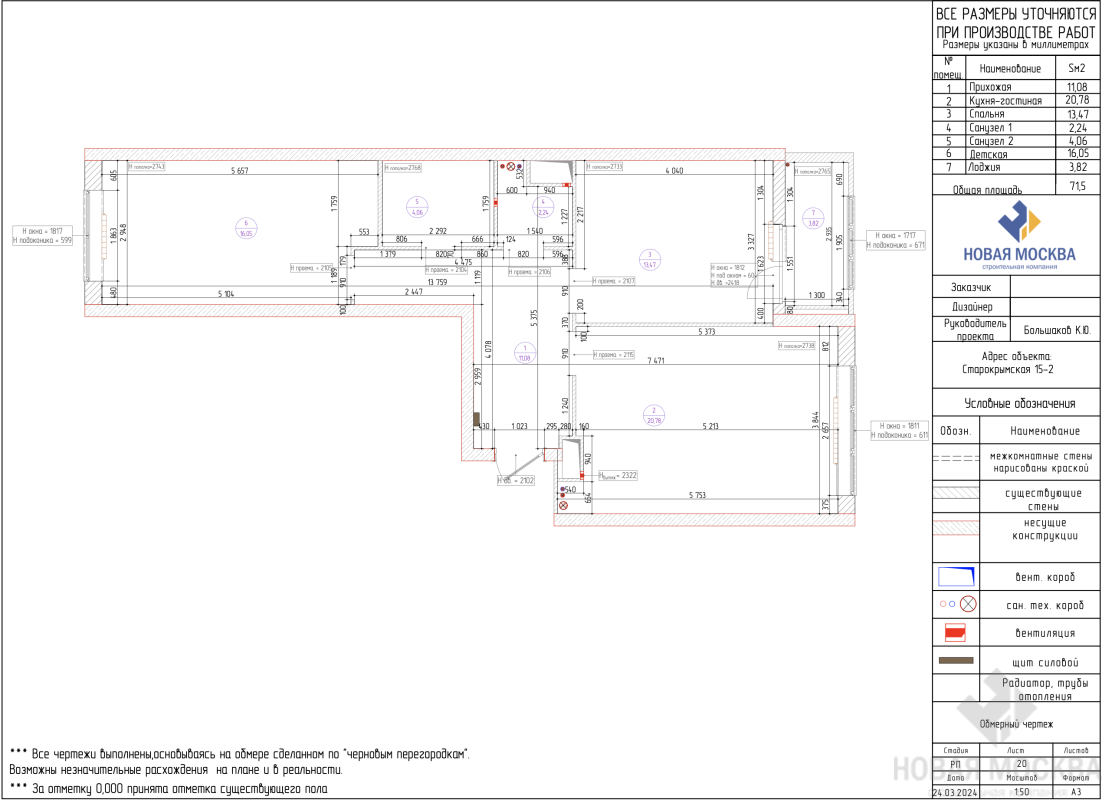Select the red вентиляция legend symbol
The image size is (1102, 800).
coord(956,632)
